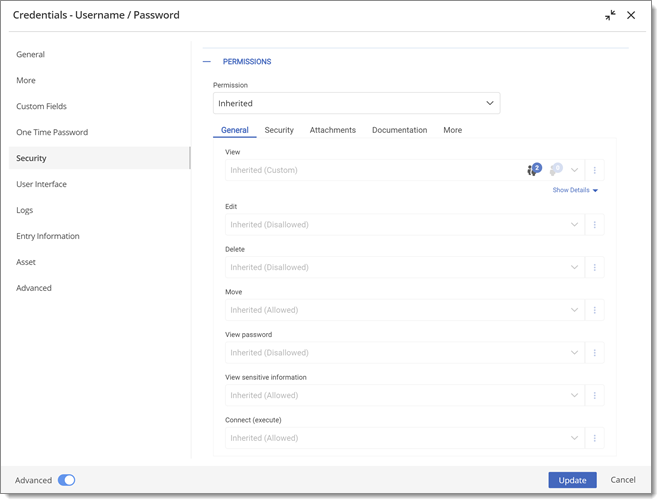This screenshot has height=504, width=662.
Task: Click the Update button
Action: [x=572, y=480]
